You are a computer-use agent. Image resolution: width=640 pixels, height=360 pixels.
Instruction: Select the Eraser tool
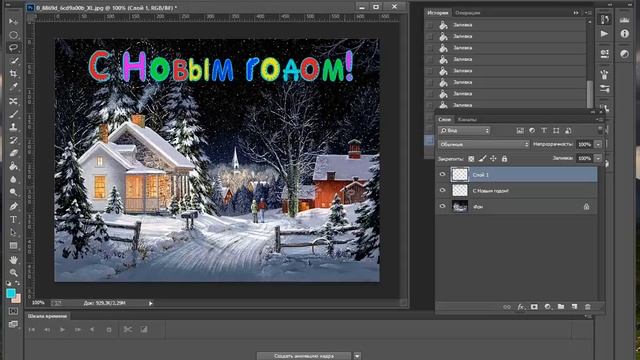(x=13, y=153)
